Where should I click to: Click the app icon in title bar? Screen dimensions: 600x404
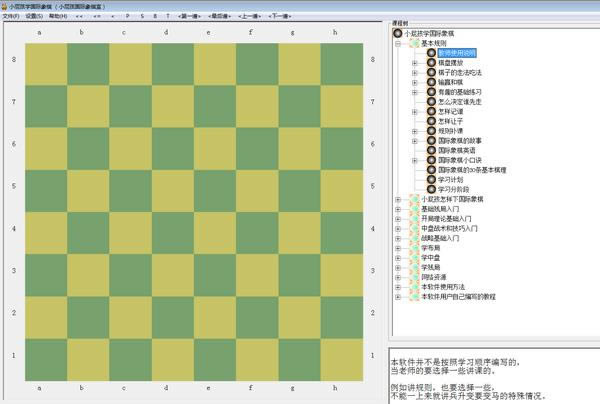(4, 7)
